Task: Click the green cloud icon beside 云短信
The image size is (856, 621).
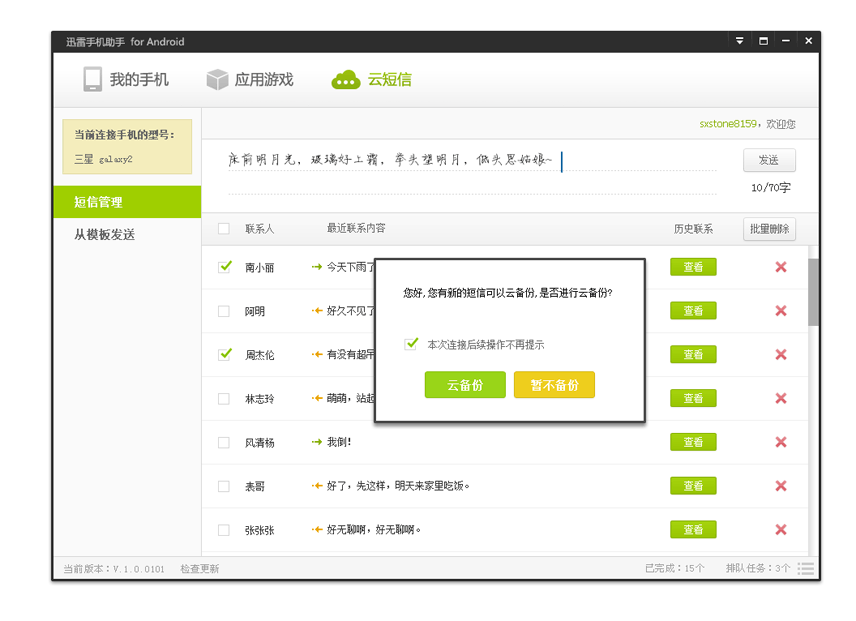Action: click(x=346, y=80)
